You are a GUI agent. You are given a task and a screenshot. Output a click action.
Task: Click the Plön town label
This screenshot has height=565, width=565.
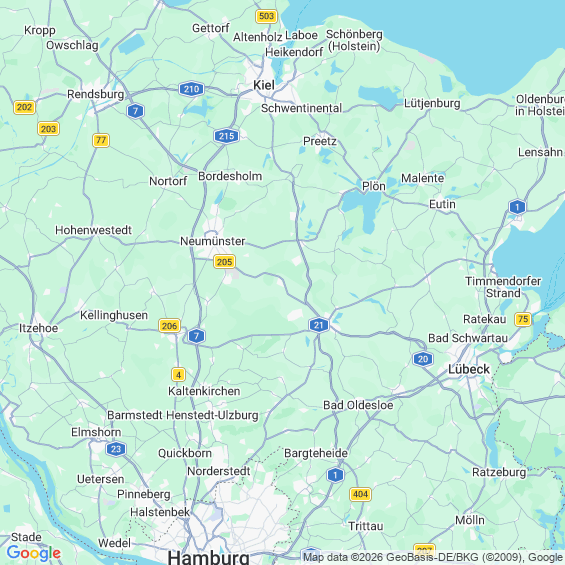[x=374, y=186]
